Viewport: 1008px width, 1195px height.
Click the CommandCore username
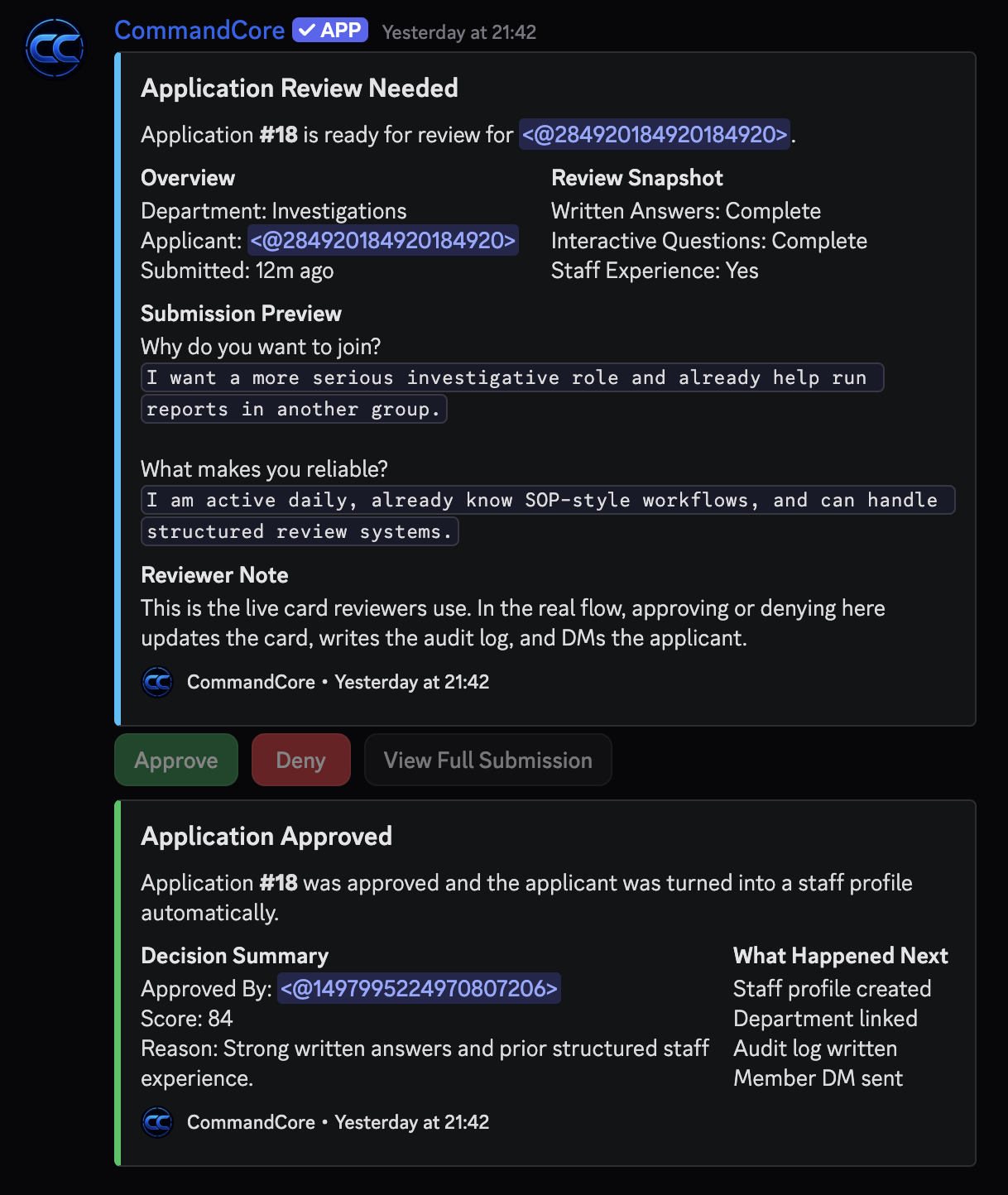point(199,30)
